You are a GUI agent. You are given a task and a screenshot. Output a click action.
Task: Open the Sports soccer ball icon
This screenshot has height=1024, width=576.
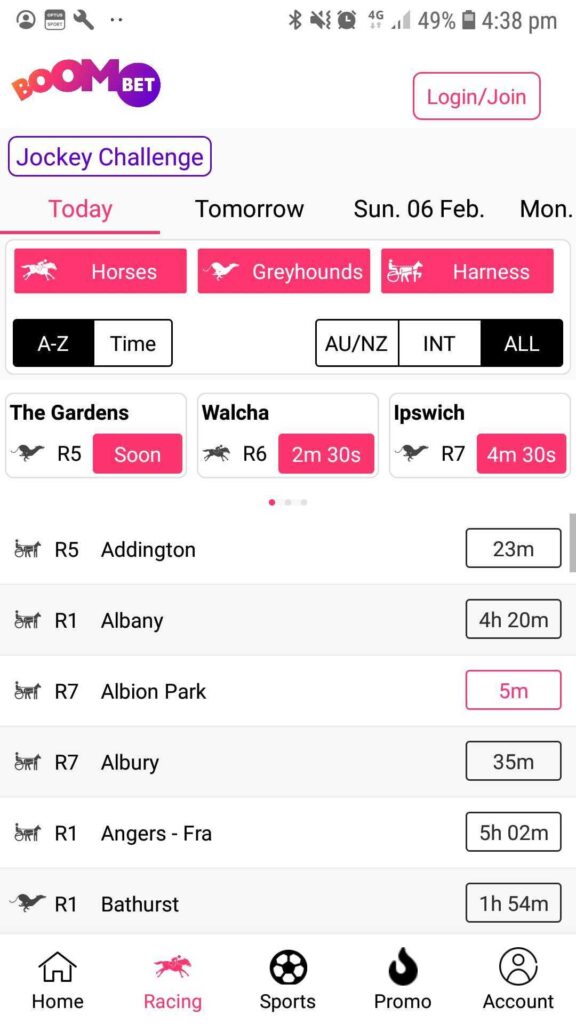pos(287,967)
